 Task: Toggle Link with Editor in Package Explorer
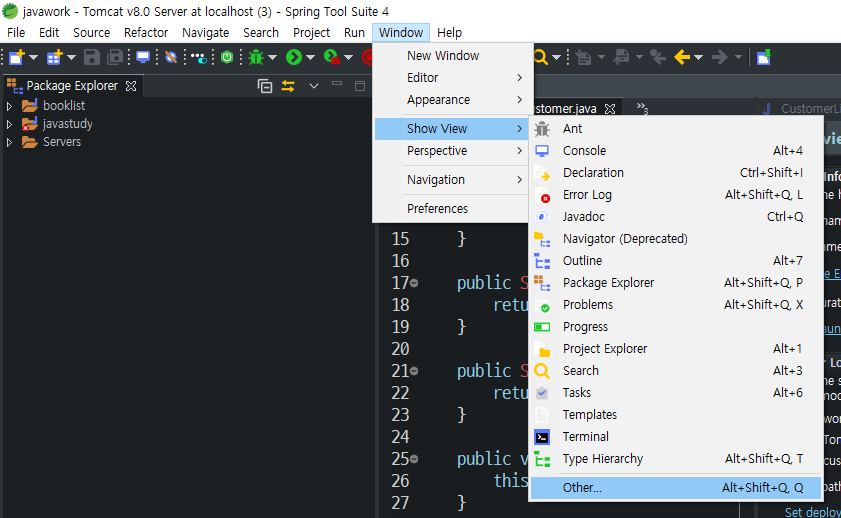click(288, 86)
